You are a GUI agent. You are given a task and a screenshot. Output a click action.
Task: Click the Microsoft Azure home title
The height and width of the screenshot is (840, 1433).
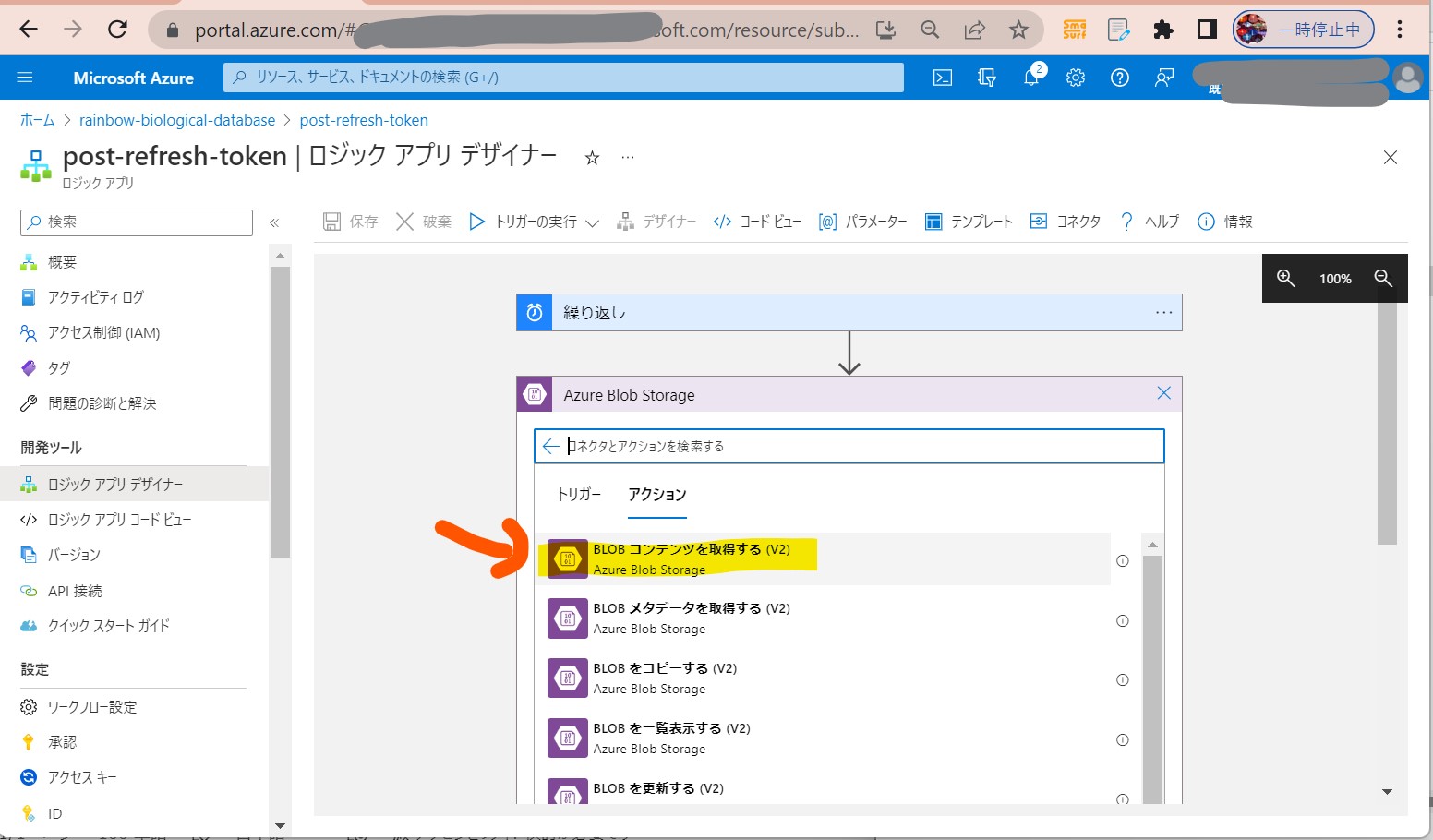[x=134, y=78]
